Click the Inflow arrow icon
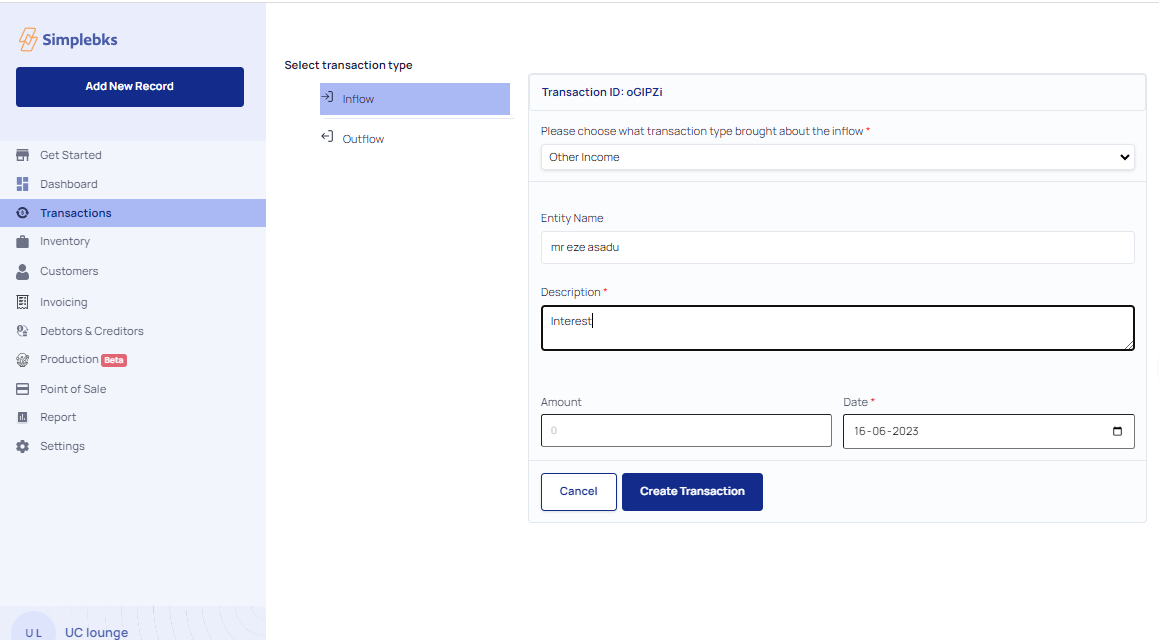This screenshot has height=640, width=1159. tap(327, 97)
